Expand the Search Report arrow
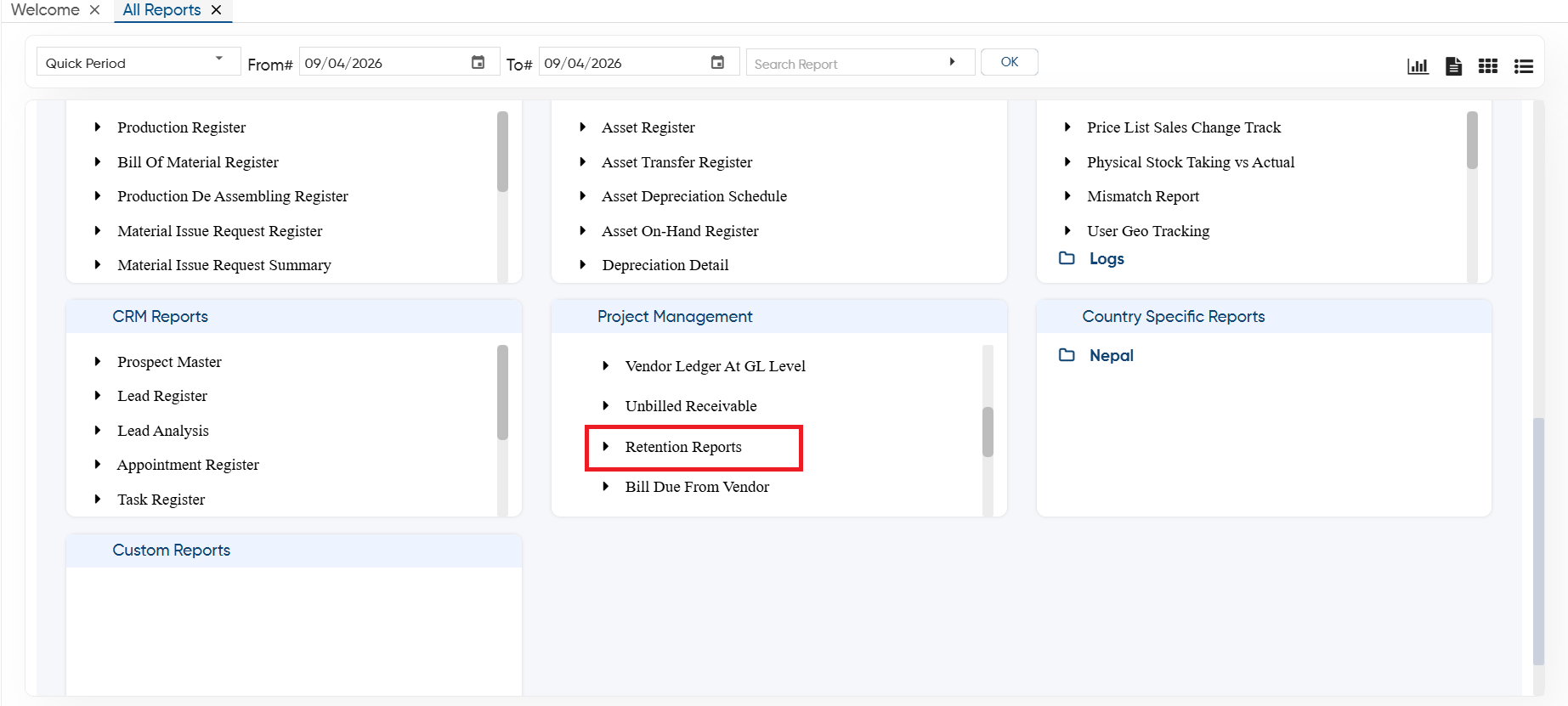The width and height of the screenshot is (1568, 706). pyautogui.click(x=952, y=62)
